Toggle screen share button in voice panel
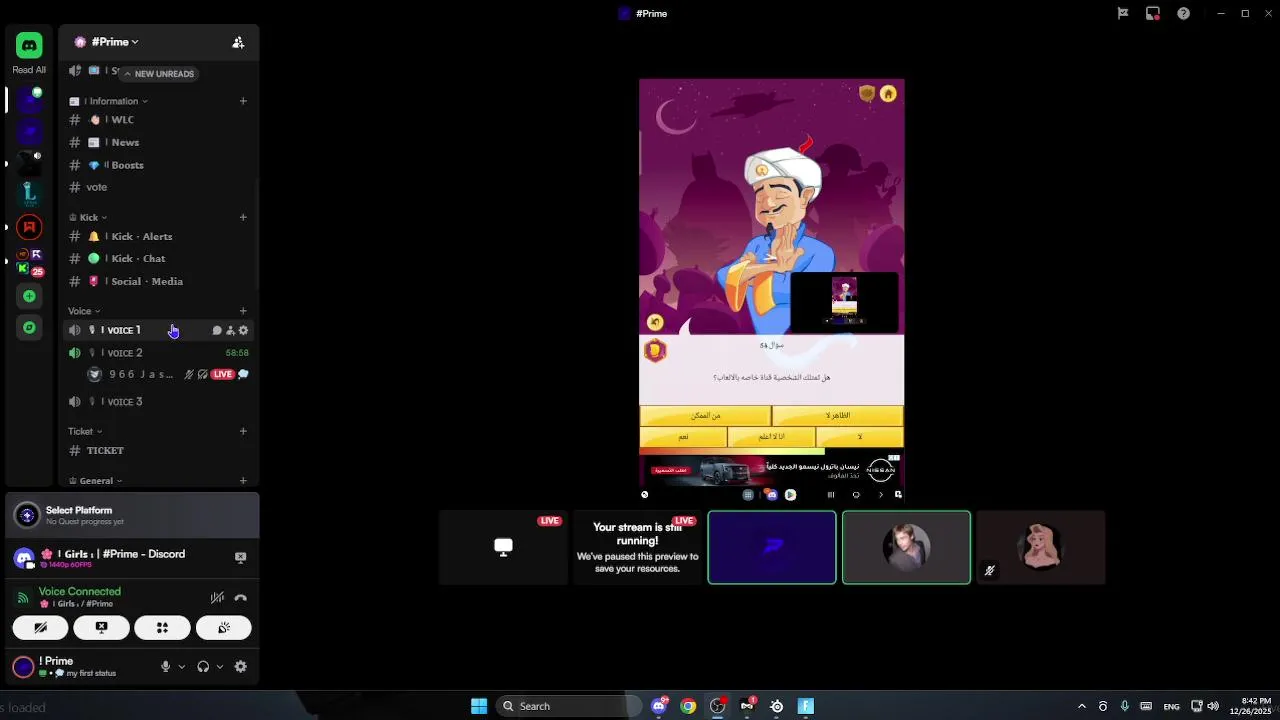 pos(101,628)
